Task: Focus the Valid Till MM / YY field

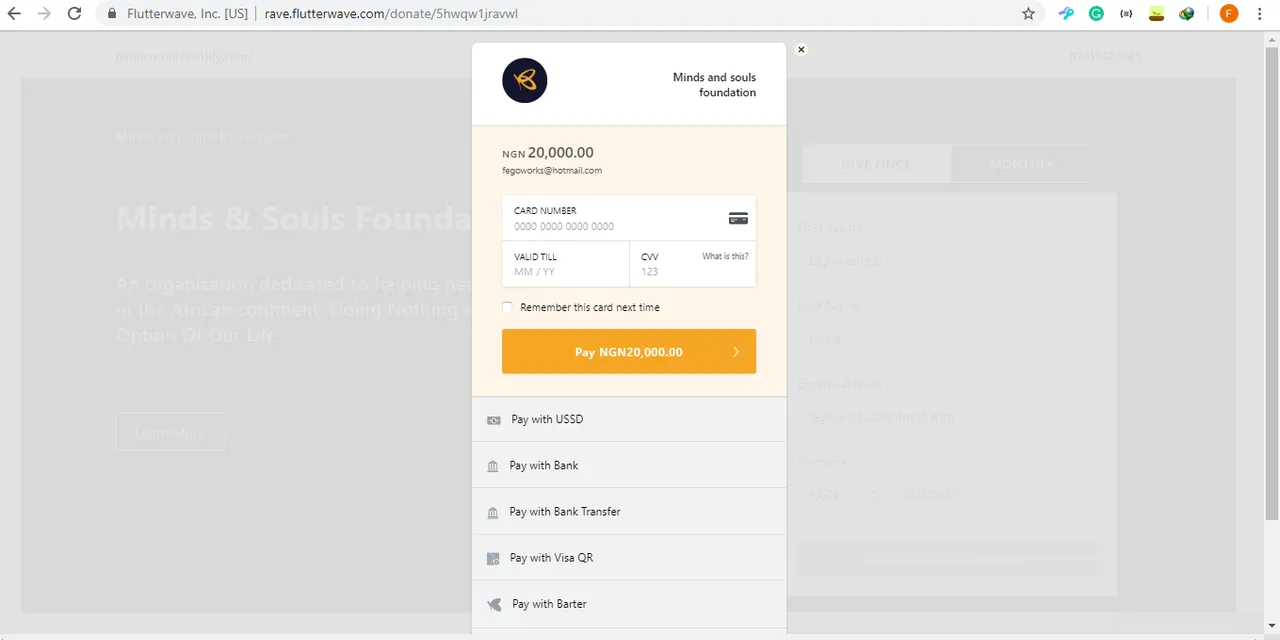Action: (566, 264)
